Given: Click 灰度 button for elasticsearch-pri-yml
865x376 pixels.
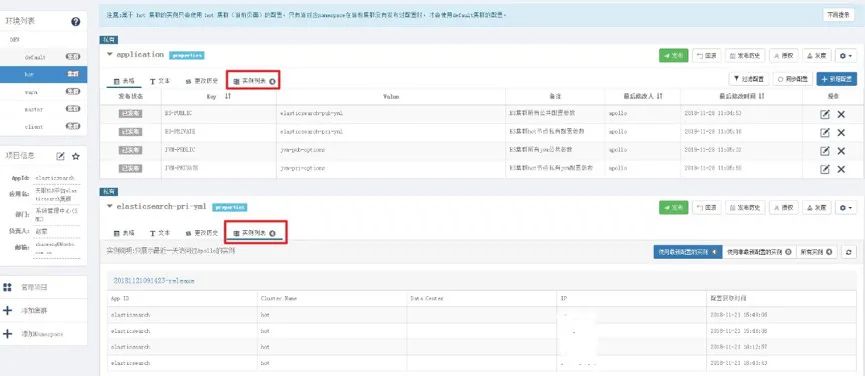Looking at the screenshot, I should (816, 208).
